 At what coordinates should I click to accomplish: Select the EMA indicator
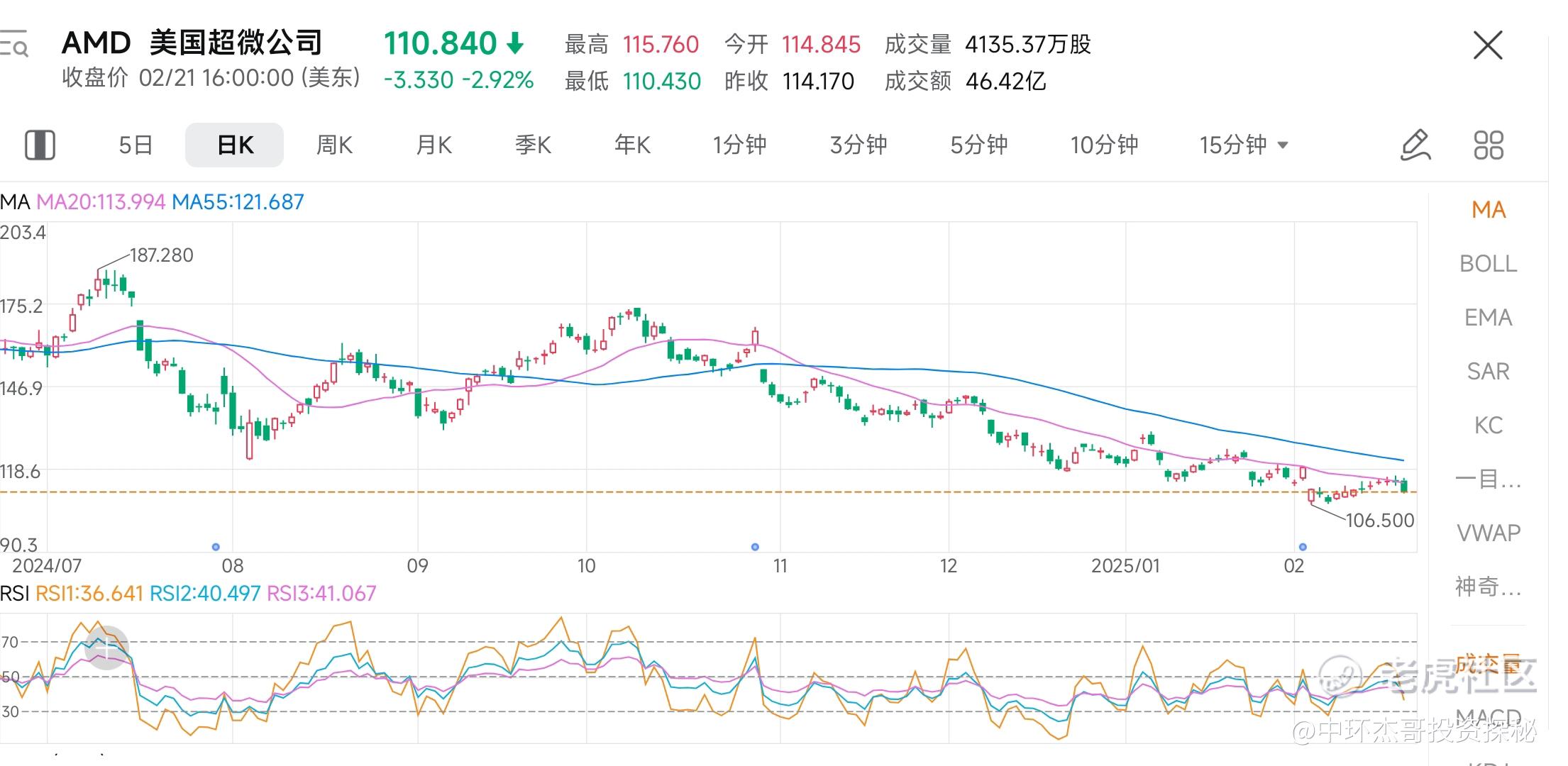pos(1489,317)
